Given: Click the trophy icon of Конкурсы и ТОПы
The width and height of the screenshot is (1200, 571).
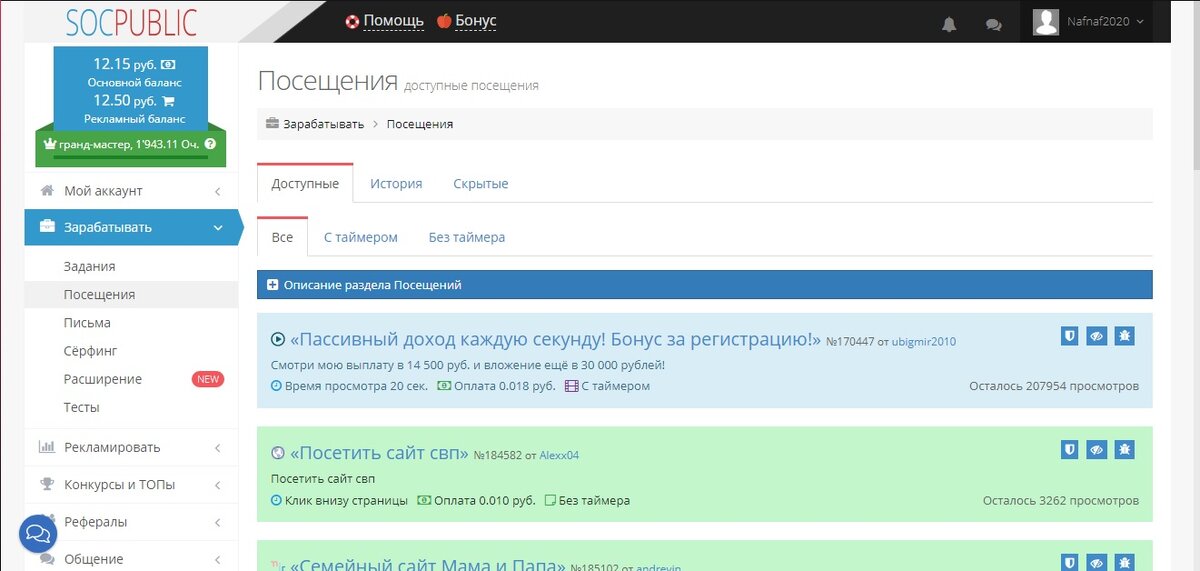Looking at the screenshot, I should click(x=46, y=484).
